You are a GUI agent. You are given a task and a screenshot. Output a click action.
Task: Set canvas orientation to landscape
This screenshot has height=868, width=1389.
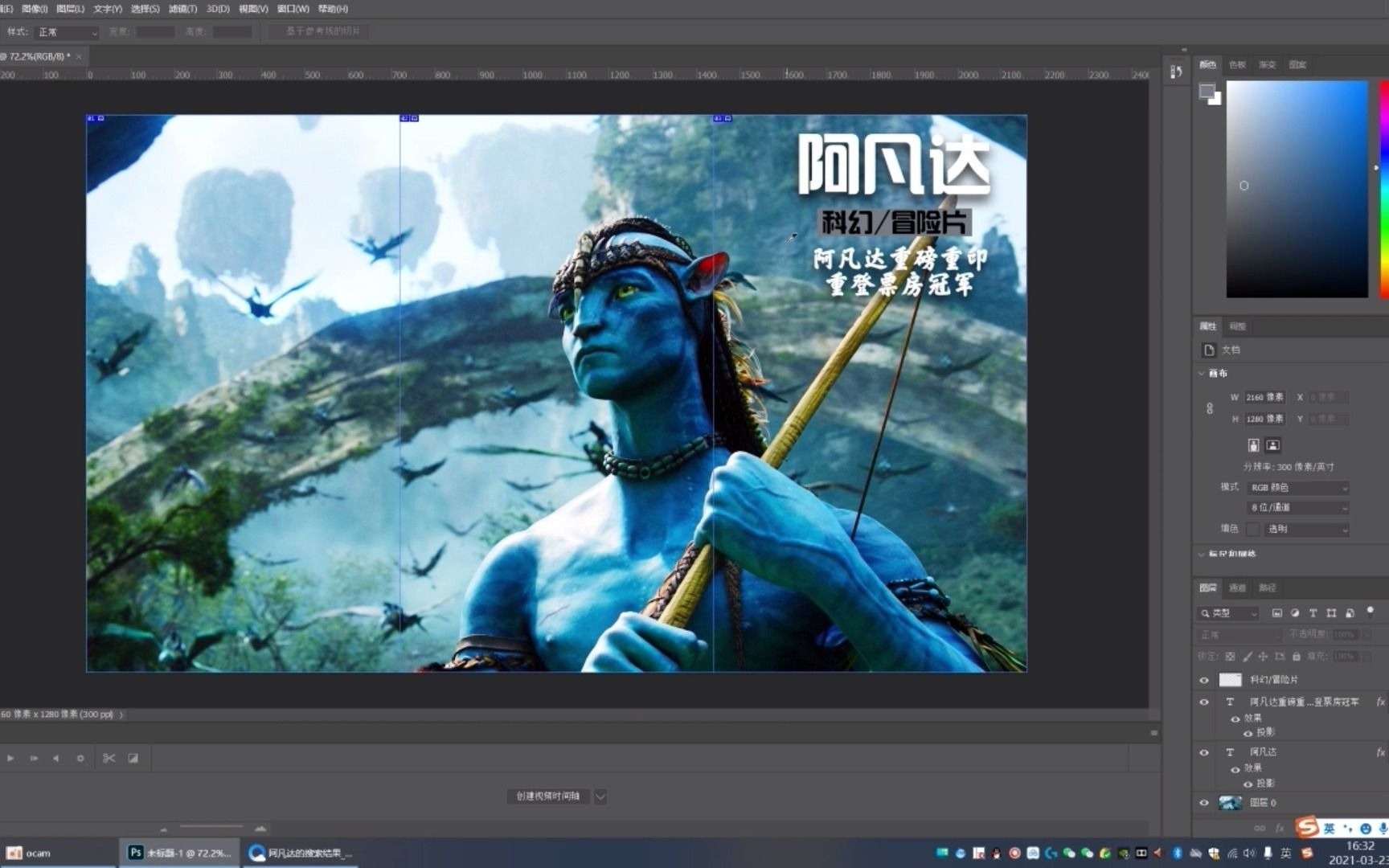1272,445
